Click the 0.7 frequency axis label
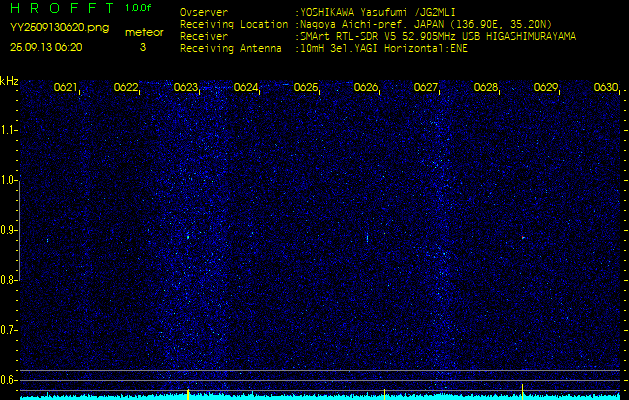 pos(8,330)
